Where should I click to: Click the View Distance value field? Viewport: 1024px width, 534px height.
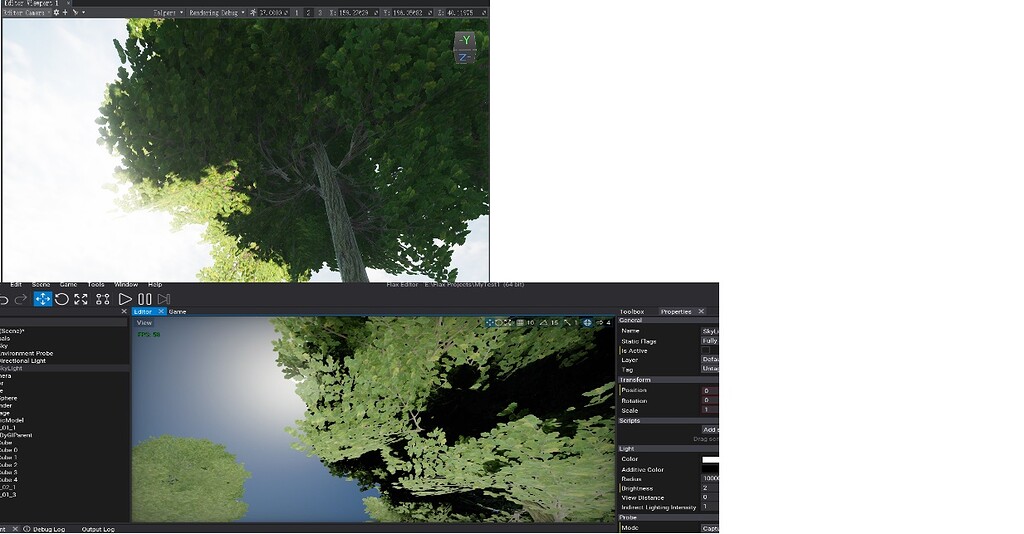click(x=710, y=497)
